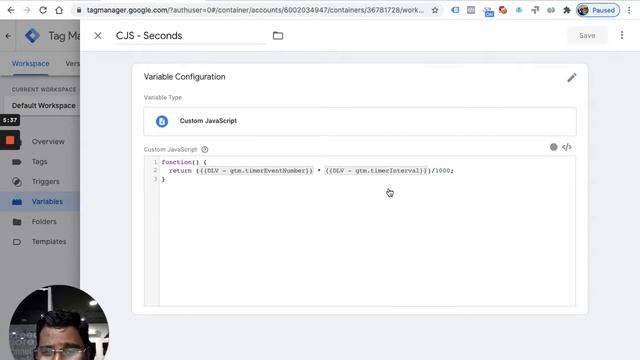Open Triggers in the sidebar
This screenshot has width=640, height=360.
[46, 182]
